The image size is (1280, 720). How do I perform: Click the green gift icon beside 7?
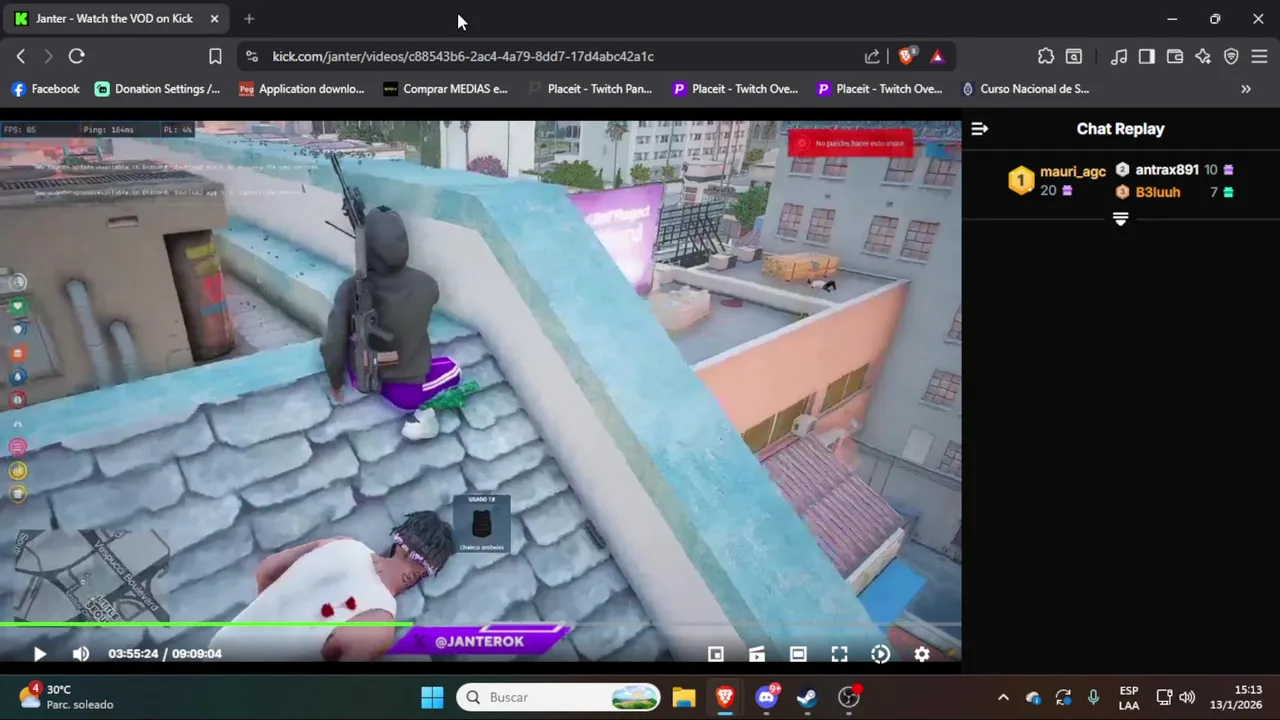[x=1229, y=192]
